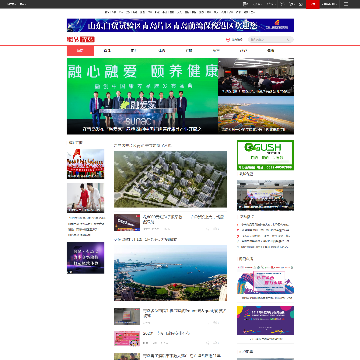360x360 pixels.
Task: Open the sidebar conference stage photo
Action: [x=265, y=195]
